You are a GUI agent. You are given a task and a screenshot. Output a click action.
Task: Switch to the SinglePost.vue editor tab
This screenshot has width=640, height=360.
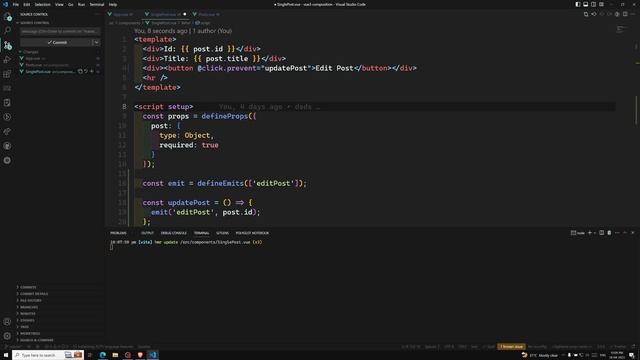pos(165,14)
